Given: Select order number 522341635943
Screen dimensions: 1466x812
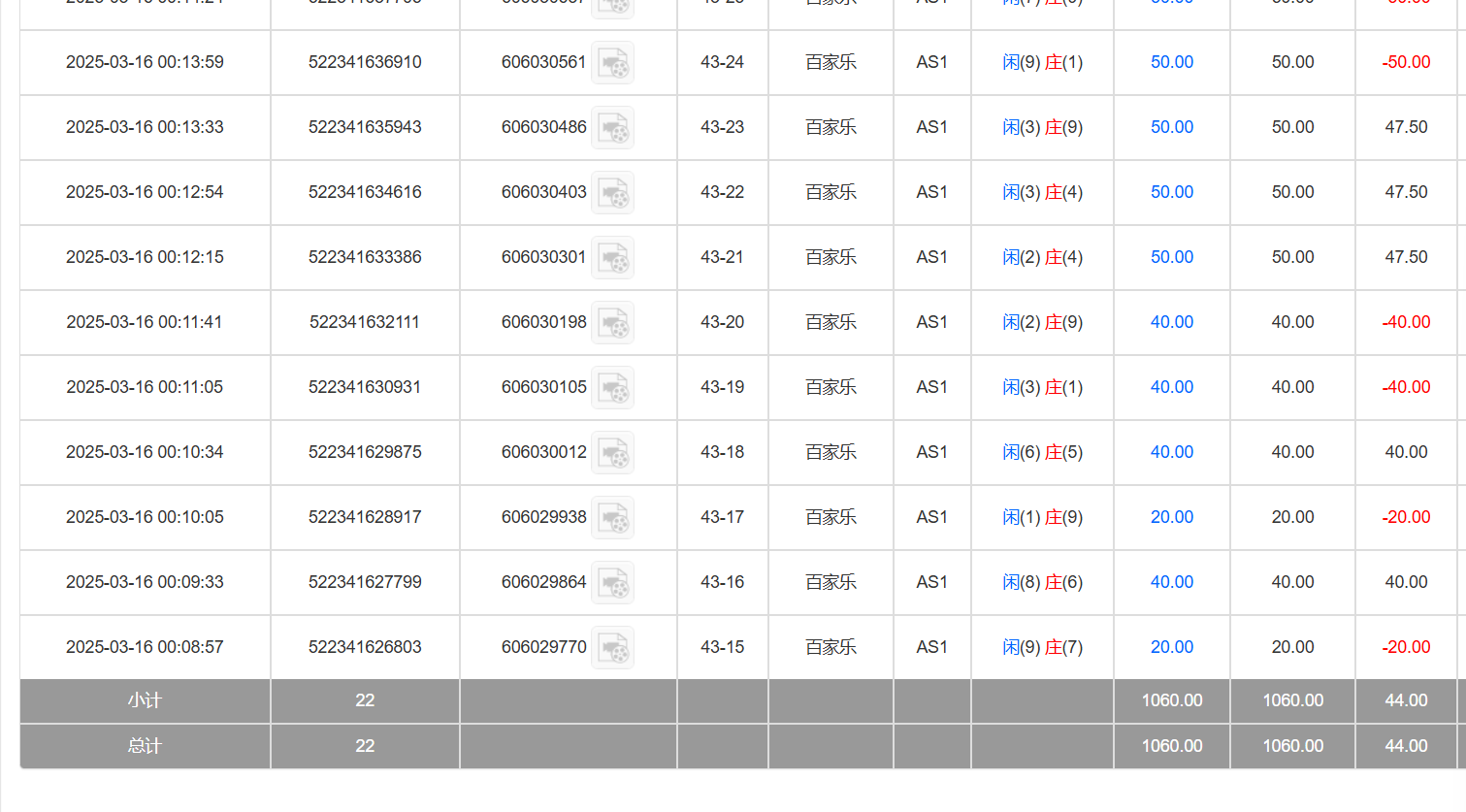Looking at the screenshot, I should (x=365, y=127).
